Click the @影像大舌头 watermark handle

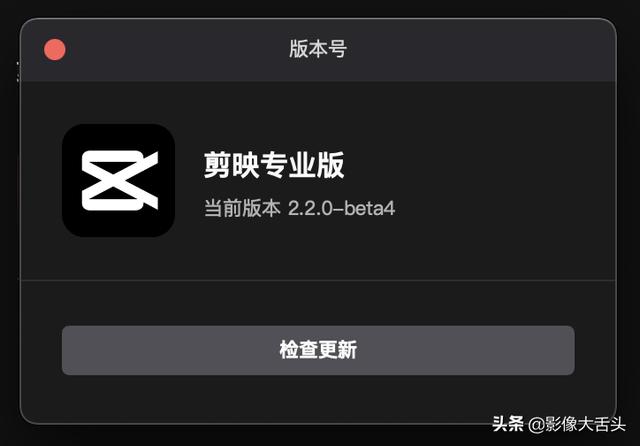[x=577, y=424]
